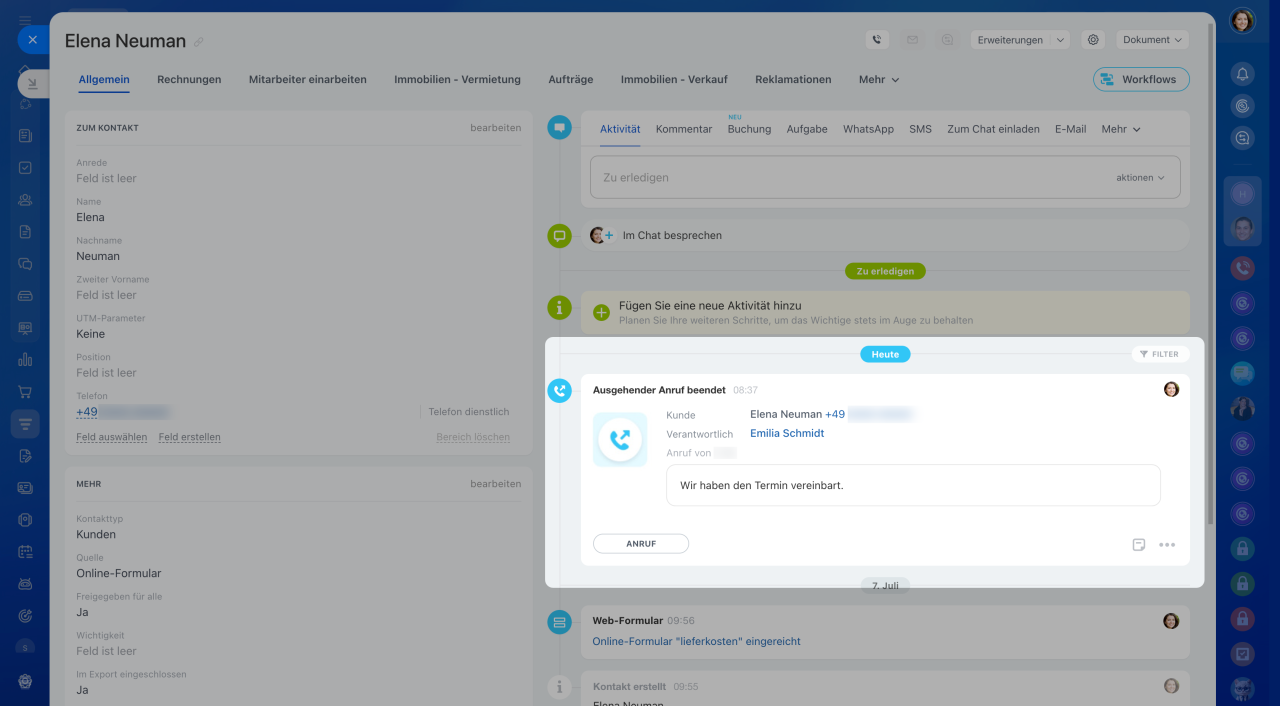The image size is (1280, 706).
Task: Click the Feld erstellen link
Action: pyautogui.click(x=189, y=437)
